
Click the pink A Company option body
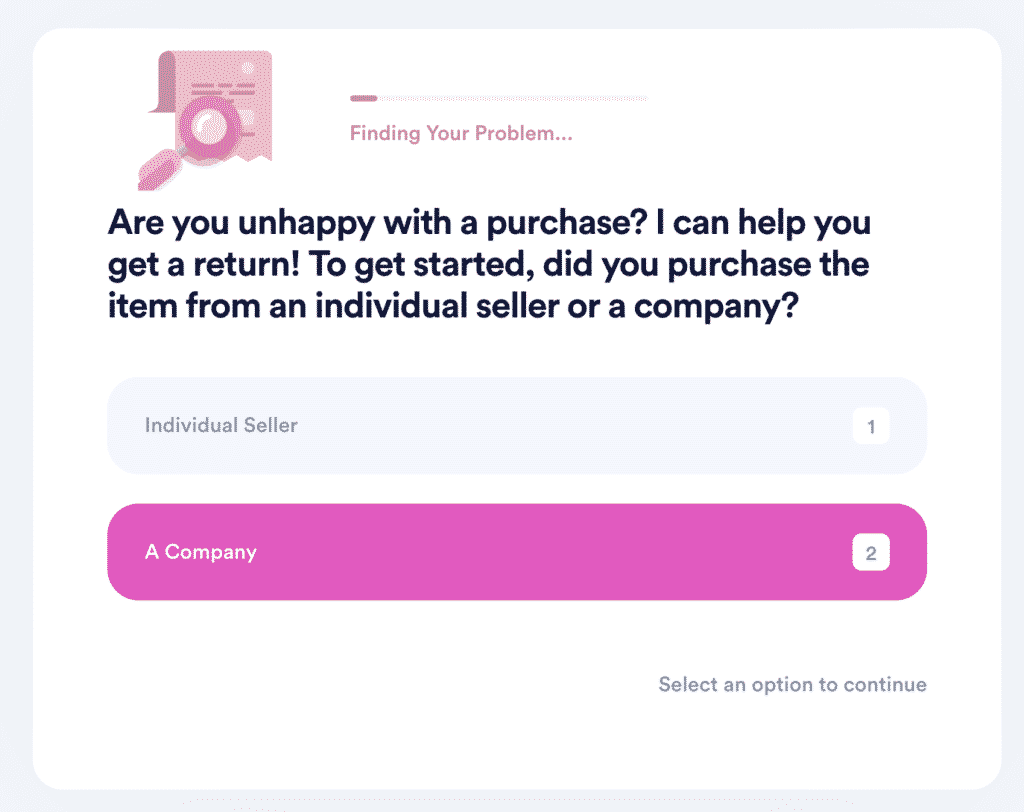tap(400, 551)
